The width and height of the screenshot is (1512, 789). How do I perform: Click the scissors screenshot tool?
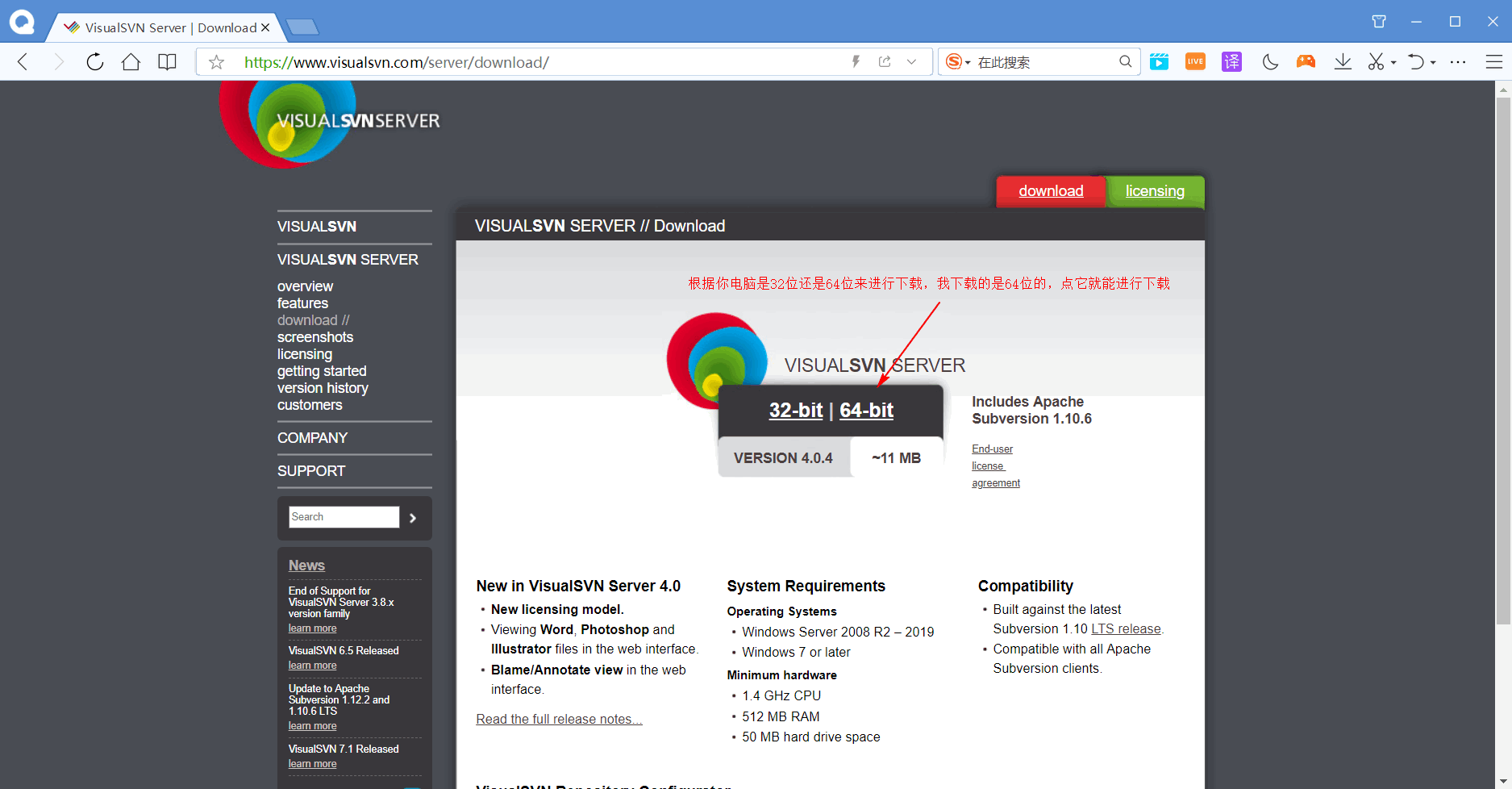tap(1376, 62)
